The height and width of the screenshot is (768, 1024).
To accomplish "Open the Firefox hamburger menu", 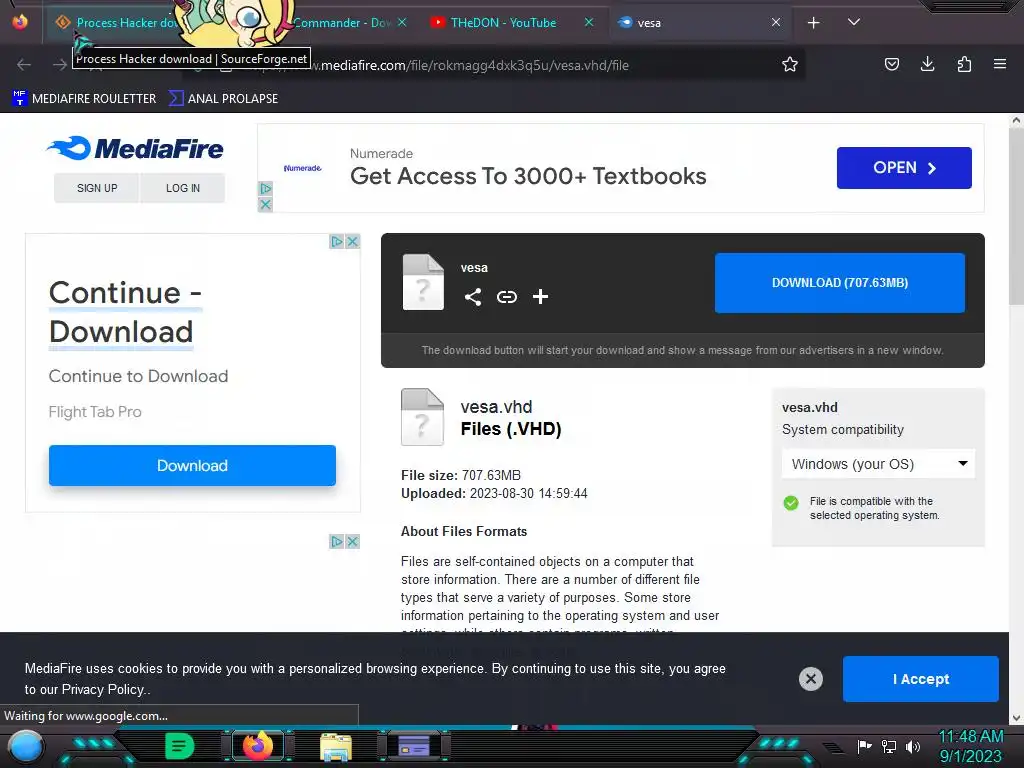I will tap(999, 64).
